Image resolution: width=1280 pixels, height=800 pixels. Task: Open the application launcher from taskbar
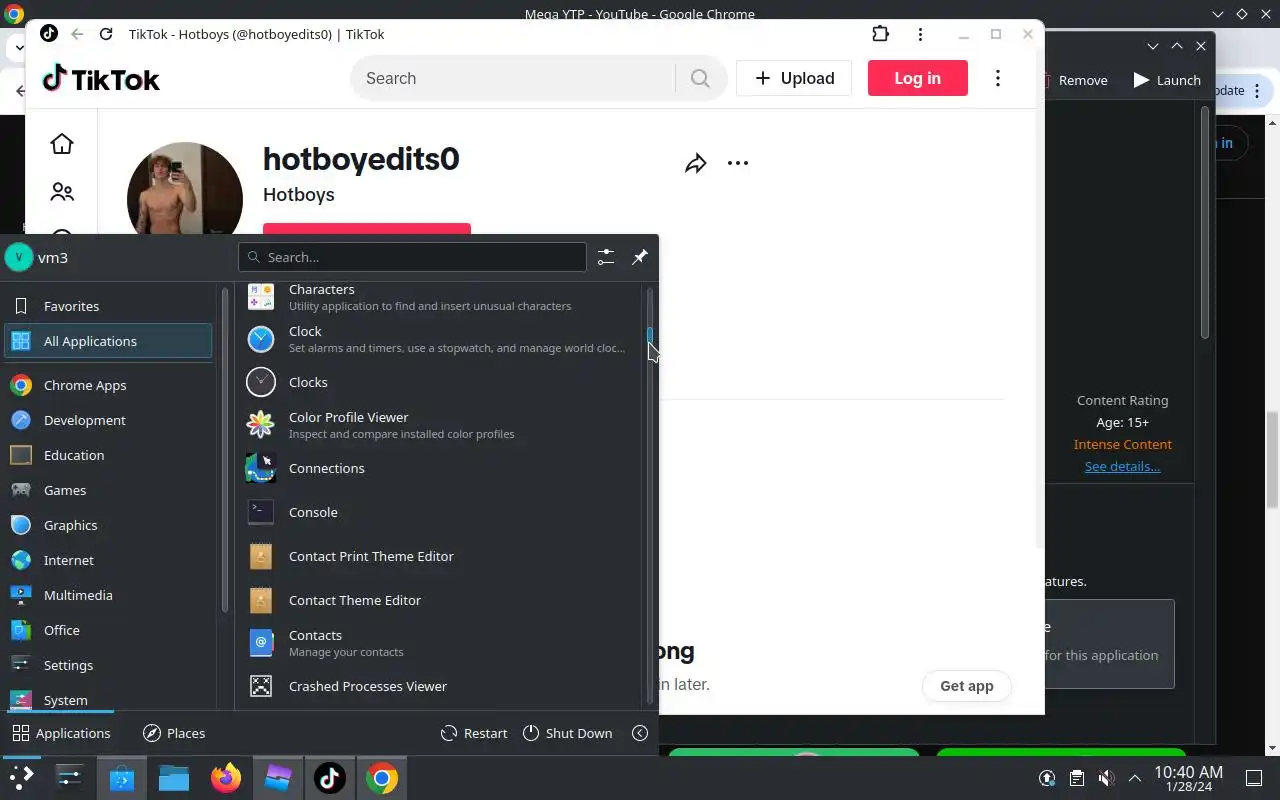[x=21, y=777]
